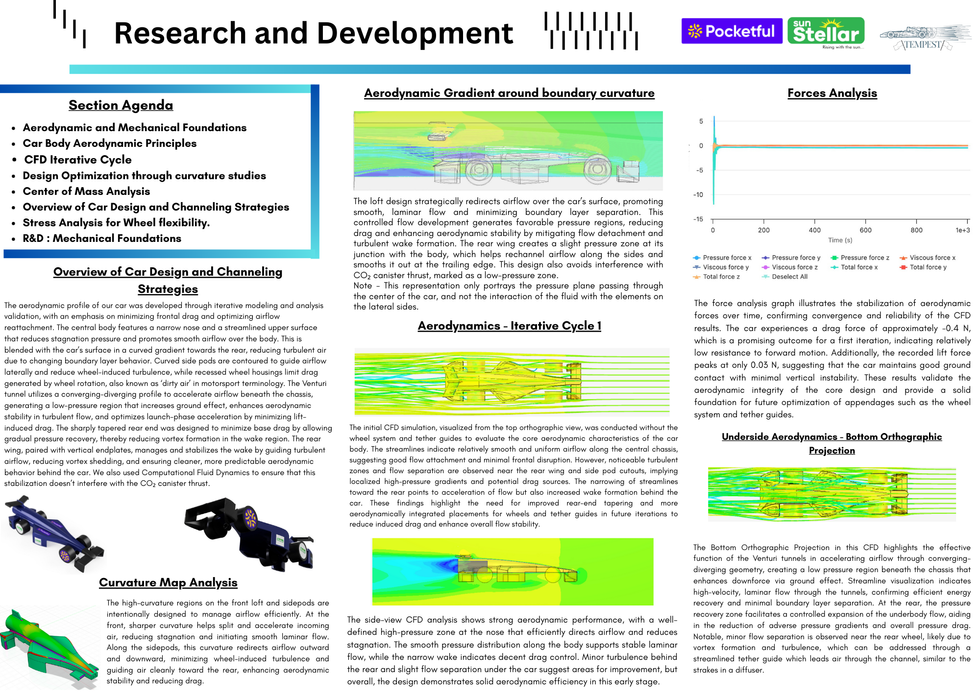Click agenda item 'Stress Analysis for Wheel flexibility.'

click(116, 223)
